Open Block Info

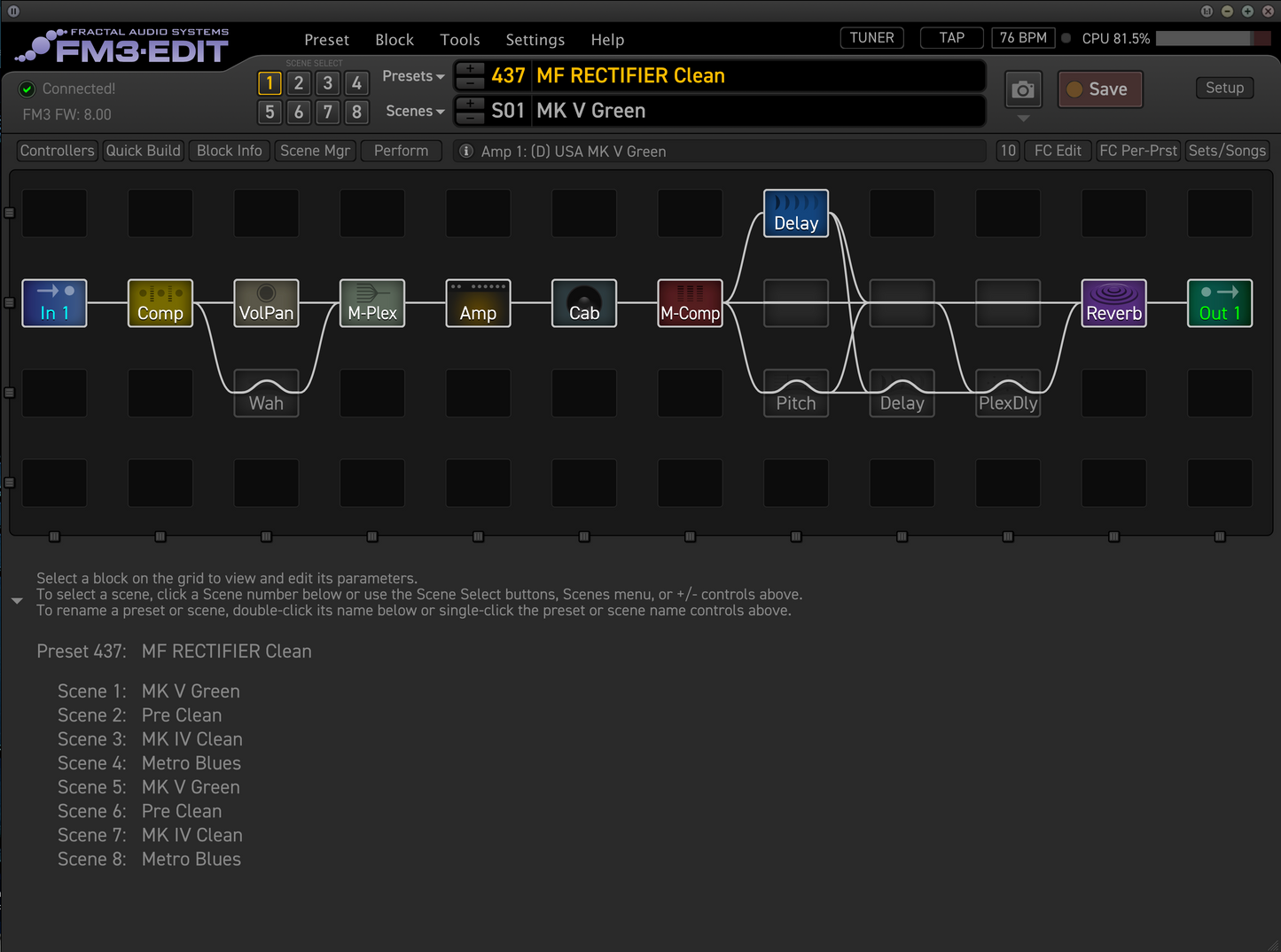(229, 151)
